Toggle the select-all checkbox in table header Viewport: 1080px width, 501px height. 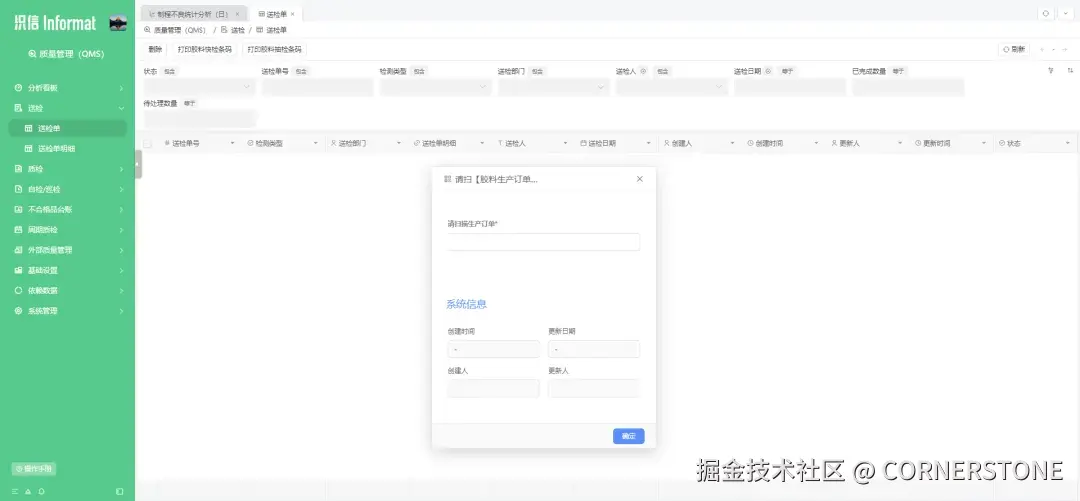[x=147, y=143]
